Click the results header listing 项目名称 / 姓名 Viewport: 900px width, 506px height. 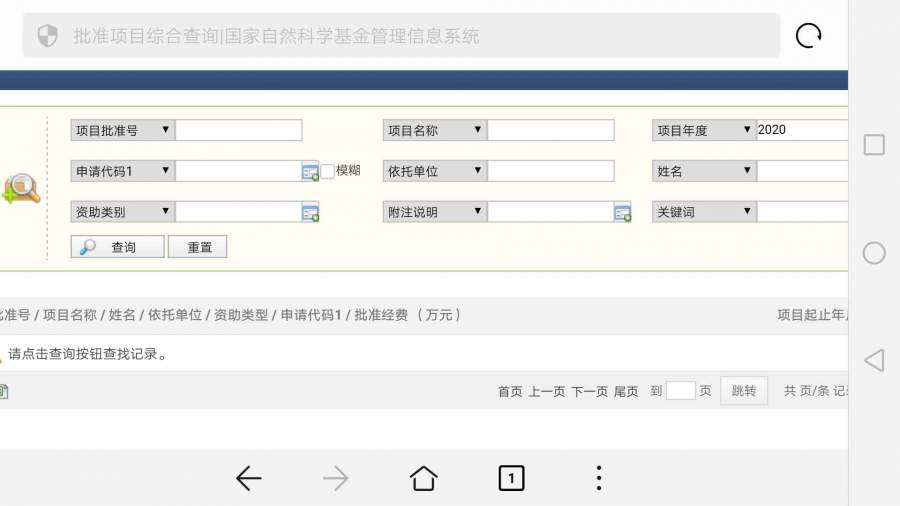click(231, 314)
